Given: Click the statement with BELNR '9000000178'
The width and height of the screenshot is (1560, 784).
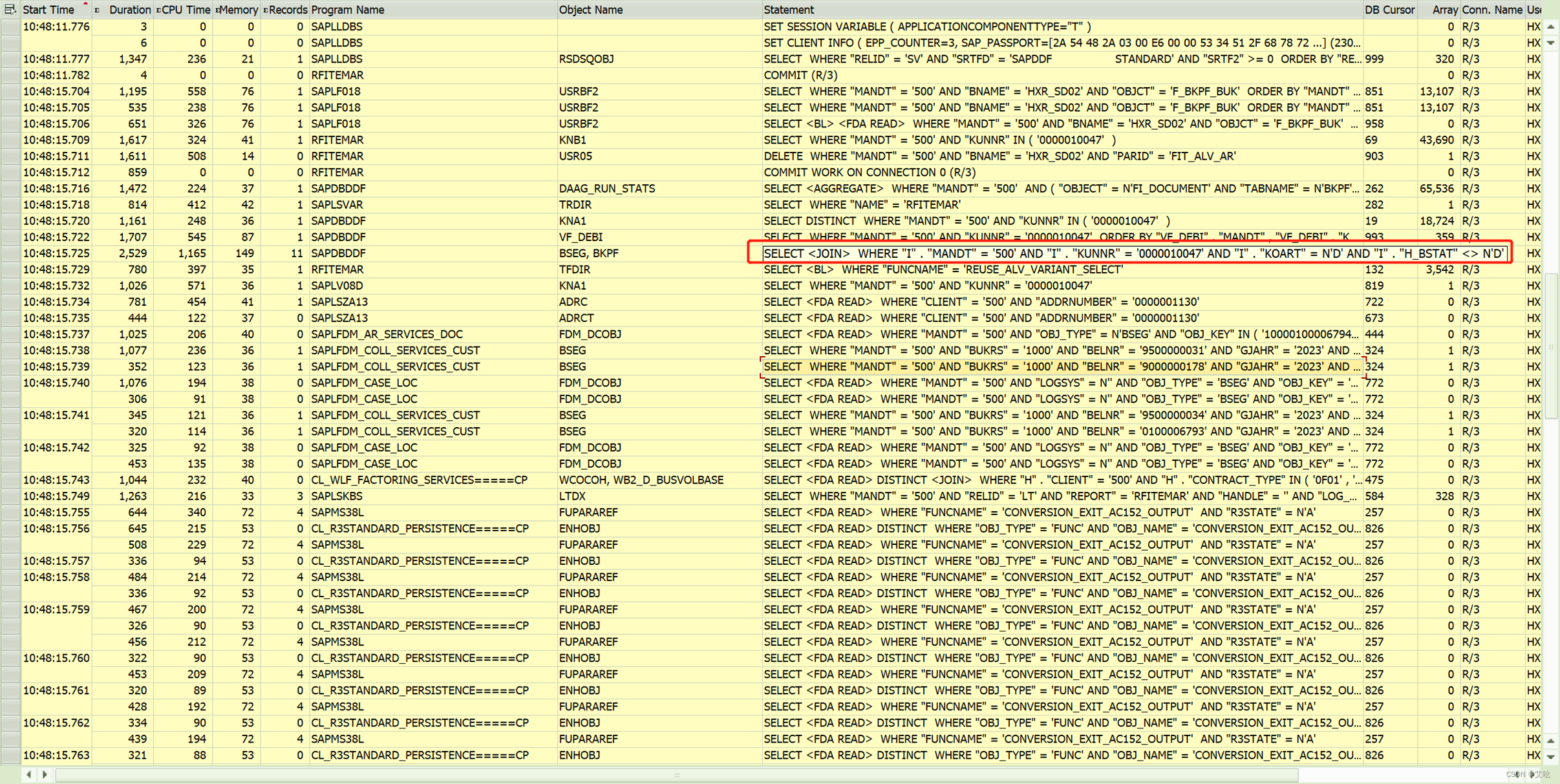Looking at the screenshot, I should [x=1062, y=366].
